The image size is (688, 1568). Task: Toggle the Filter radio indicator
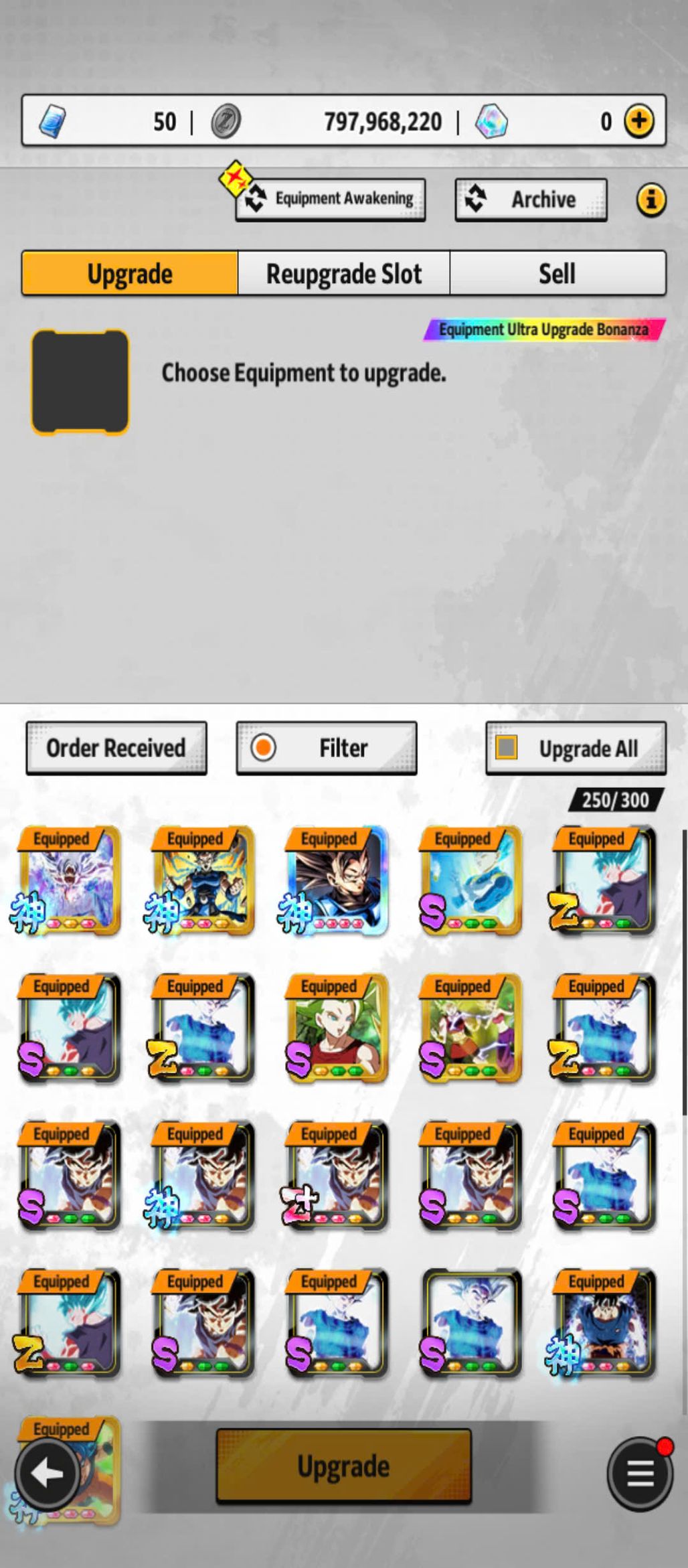(x=264, y=747)
